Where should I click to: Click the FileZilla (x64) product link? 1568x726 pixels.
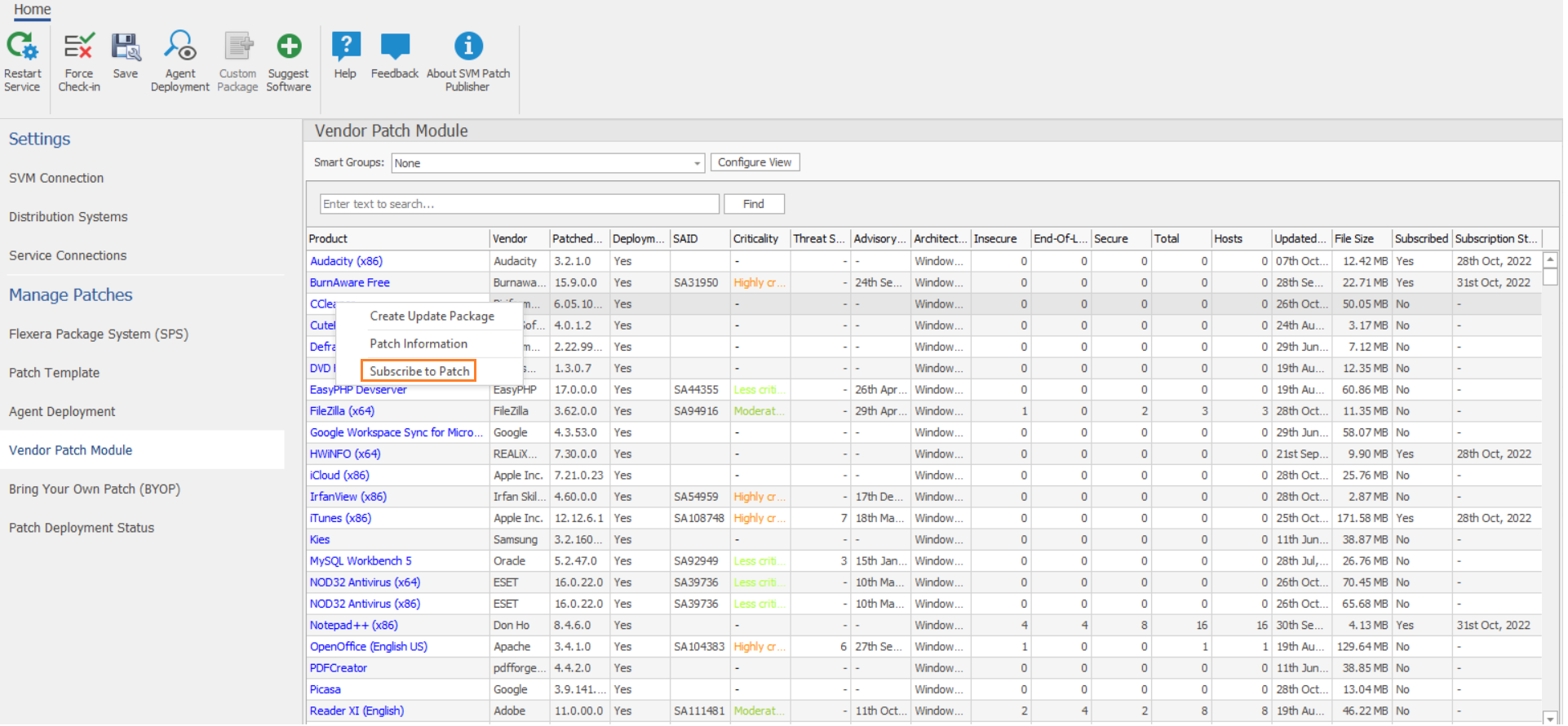pos(342,411)
